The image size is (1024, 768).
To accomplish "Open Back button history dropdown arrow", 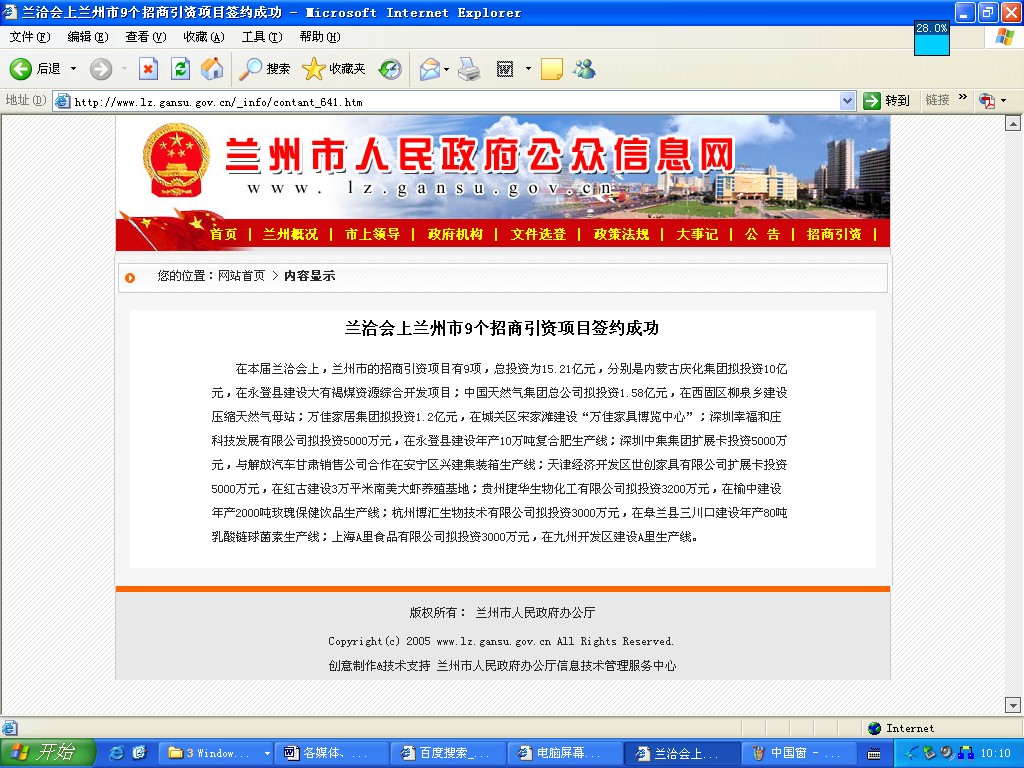I will (73, 69).
